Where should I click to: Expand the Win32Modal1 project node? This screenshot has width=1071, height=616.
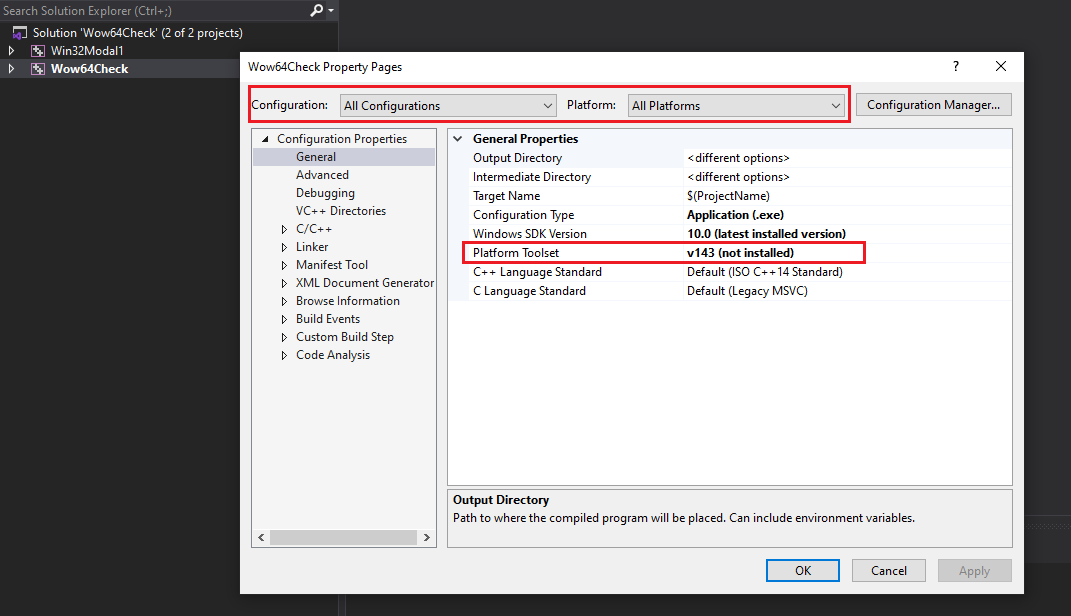[11, 51]
